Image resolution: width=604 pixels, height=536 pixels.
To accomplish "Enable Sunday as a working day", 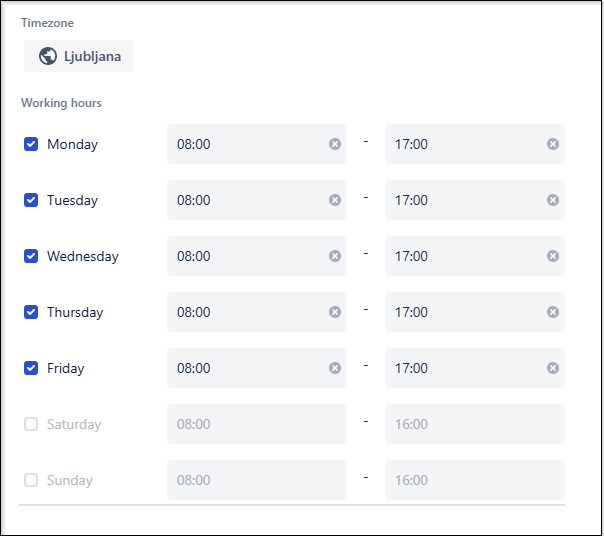I will click(31, 480).
